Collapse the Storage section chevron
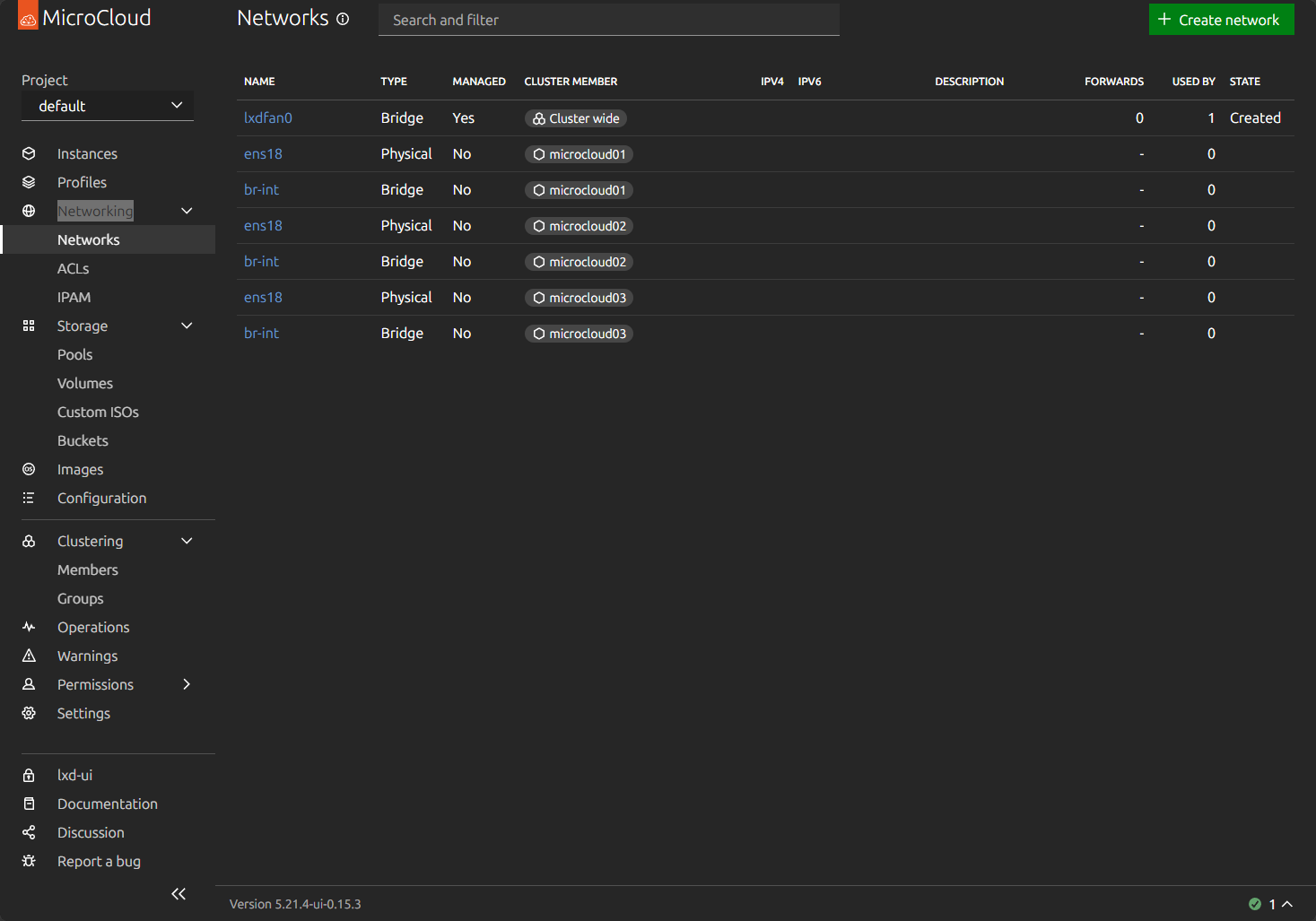1316x921 pixels. click(x=187, y=326)
